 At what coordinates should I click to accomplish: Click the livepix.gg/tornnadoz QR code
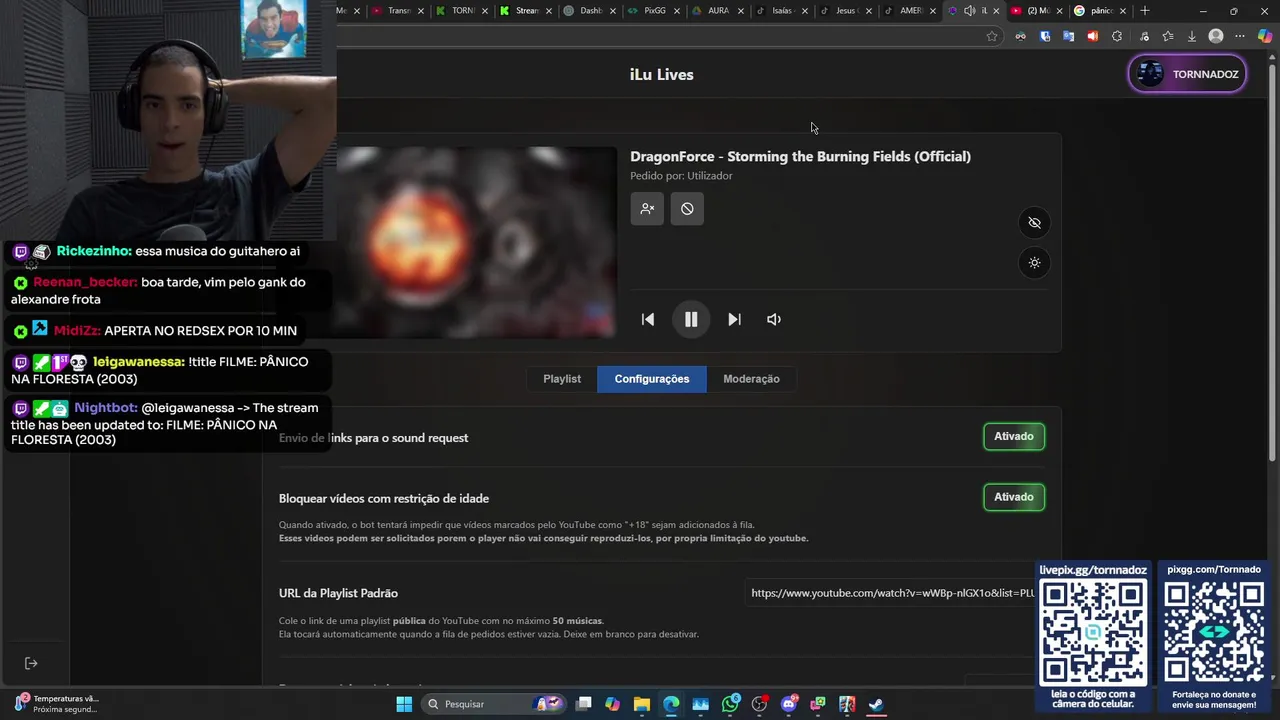click(1093, 632)
